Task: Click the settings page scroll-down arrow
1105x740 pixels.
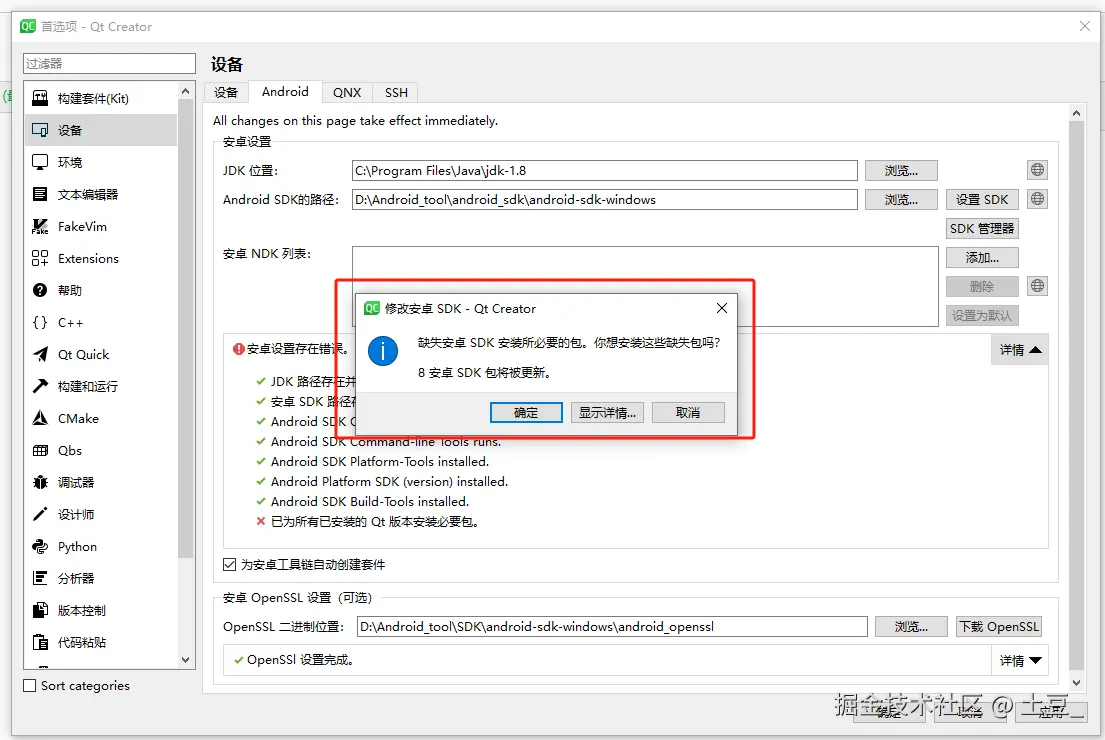Action: point(1076,682)
